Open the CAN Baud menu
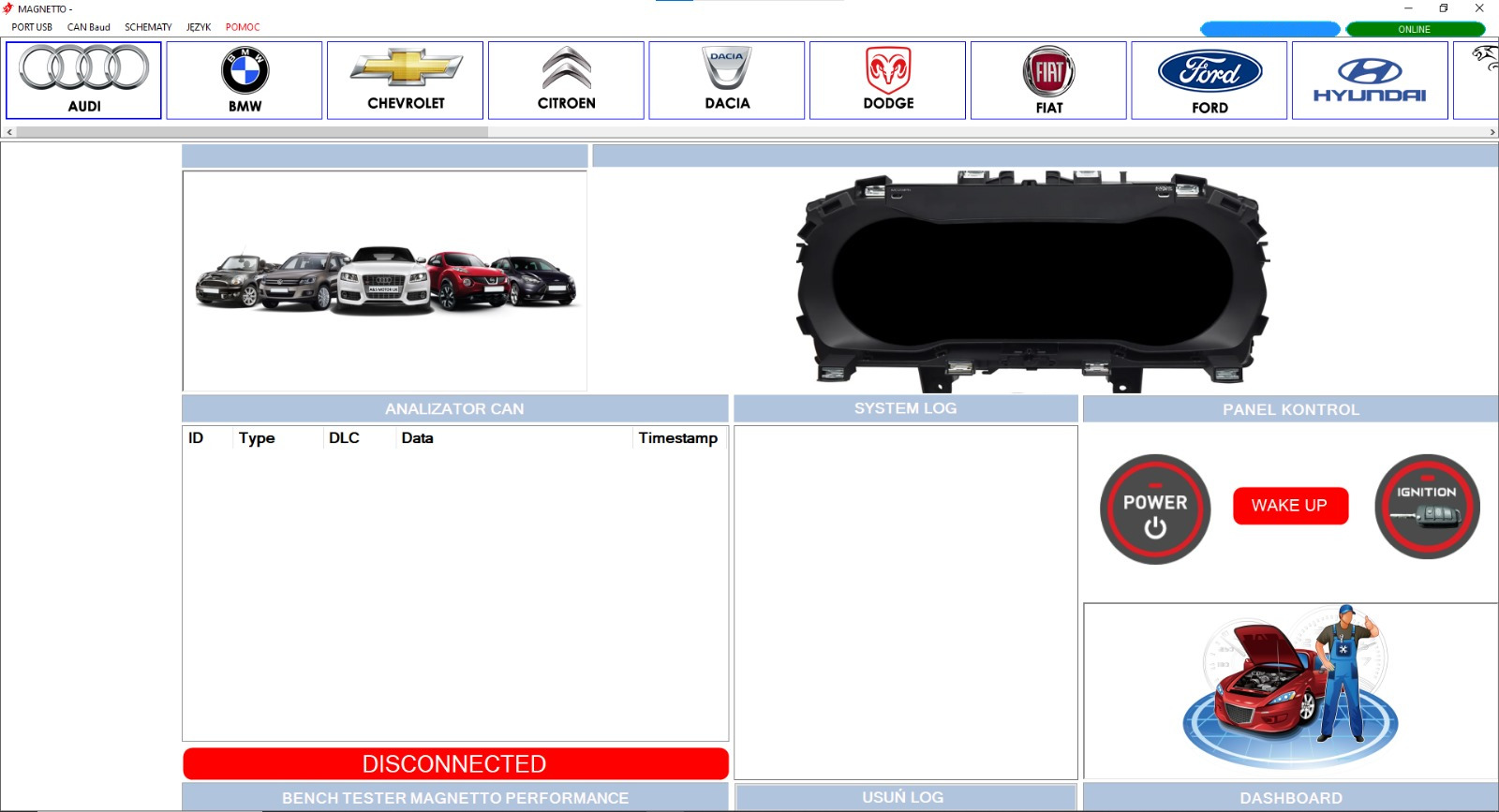 [89, 27]
